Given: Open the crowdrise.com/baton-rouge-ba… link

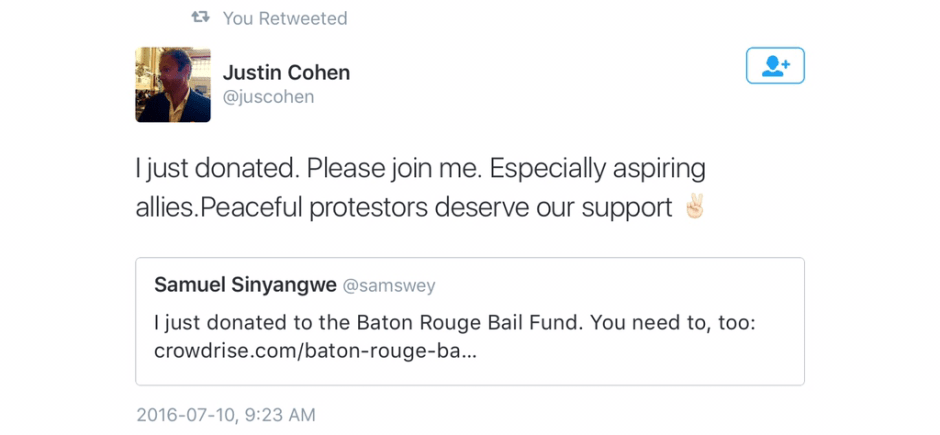Looking at the screenshot, I should coord(315,351).
